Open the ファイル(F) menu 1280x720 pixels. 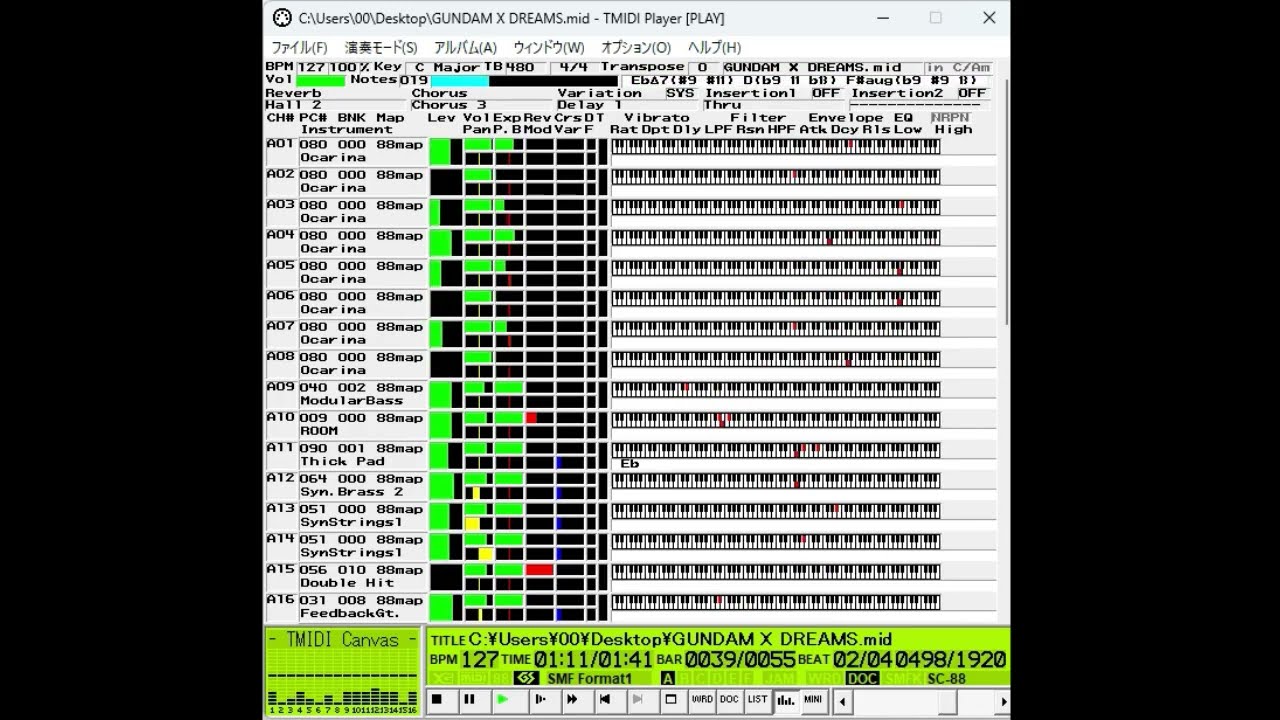click(299, 47)
